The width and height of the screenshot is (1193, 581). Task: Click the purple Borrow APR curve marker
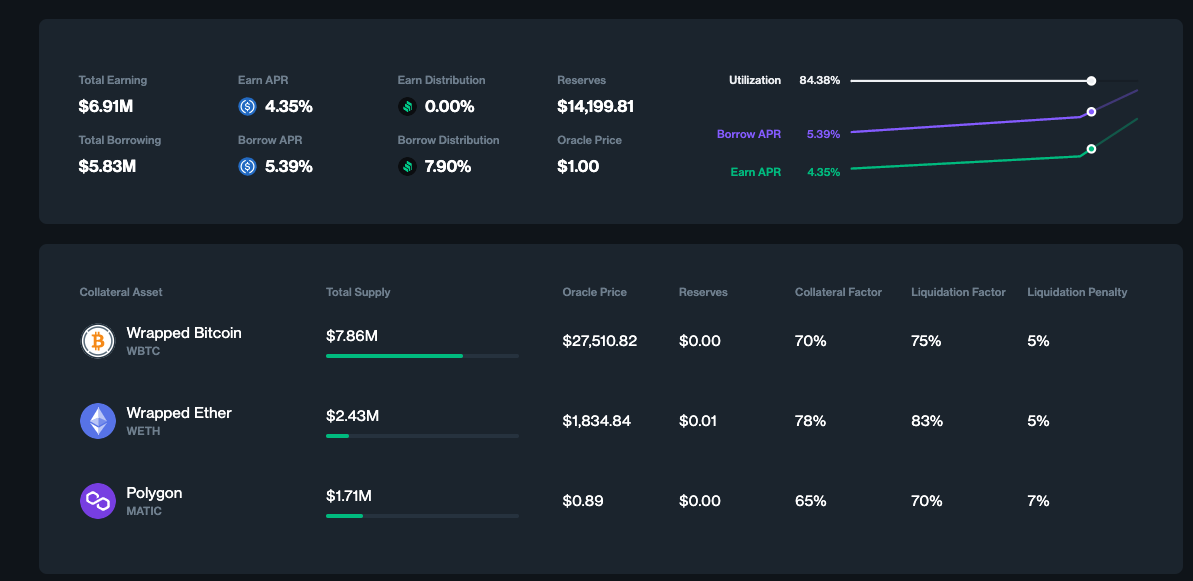(x=1091, y=112)
